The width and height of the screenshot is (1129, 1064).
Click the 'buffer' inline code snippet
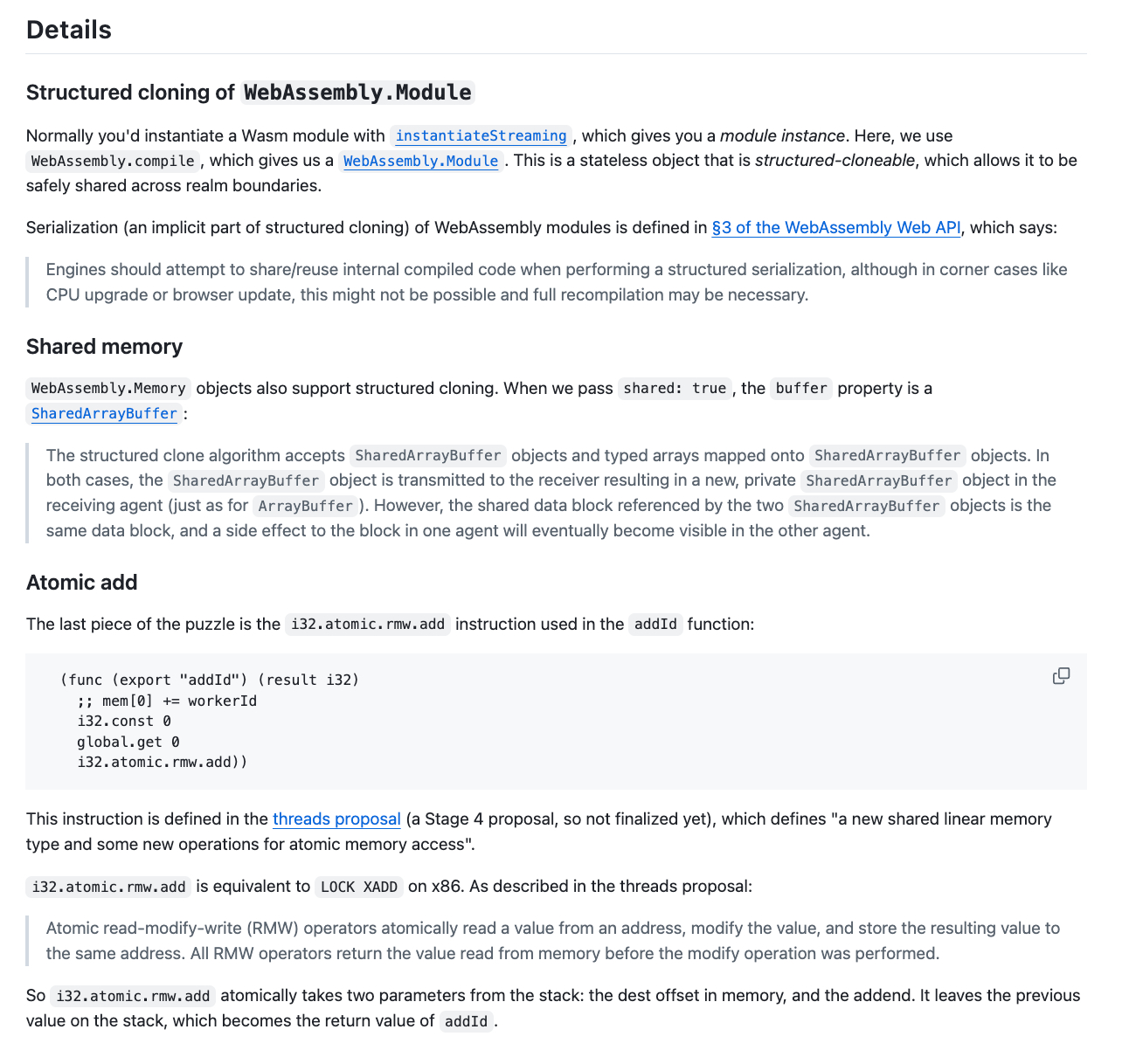(x=801, y=389)
